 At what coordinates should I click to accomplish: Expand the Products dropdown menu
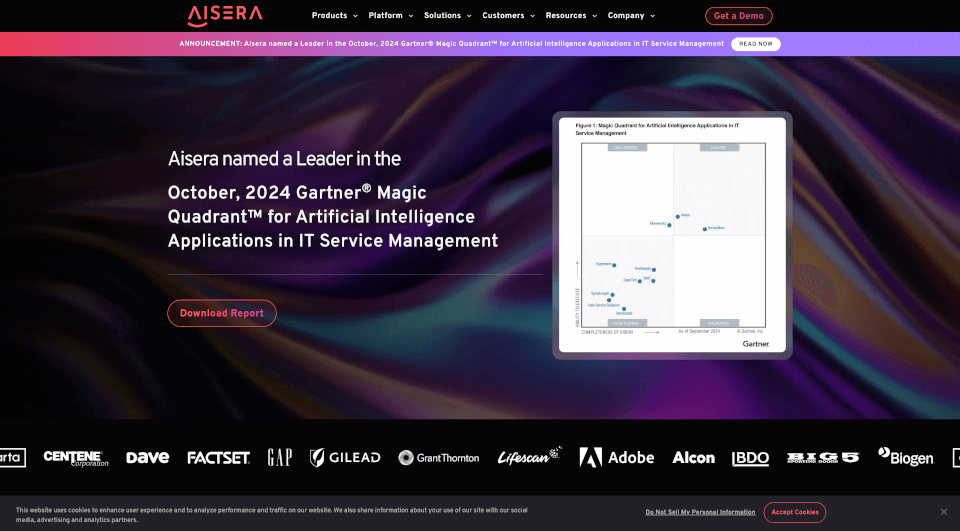pos(334,16)
